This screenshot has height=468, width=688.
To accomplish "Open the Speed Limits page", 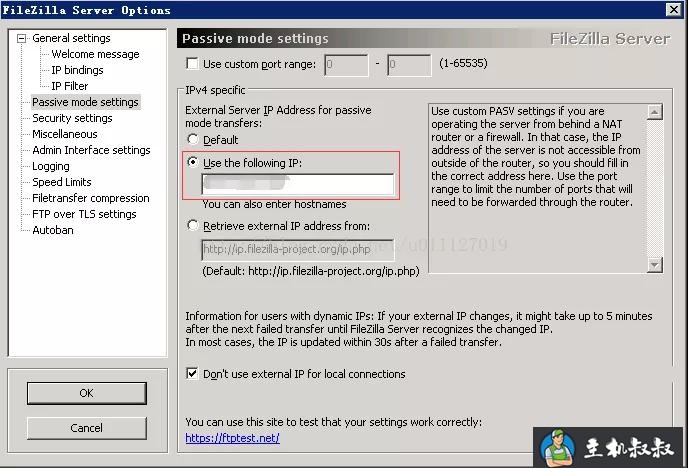I will coord(62,182).
